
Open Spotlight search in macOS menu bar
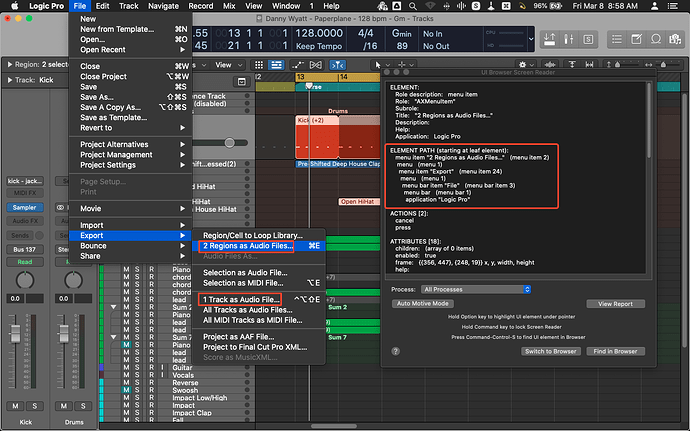pyautogui.click(x=413, y=6)
